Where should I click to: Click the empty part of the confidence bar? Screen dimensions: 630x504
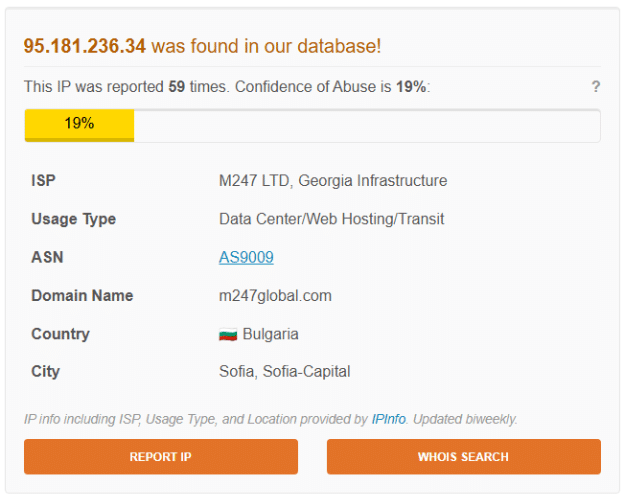(366, 125)
